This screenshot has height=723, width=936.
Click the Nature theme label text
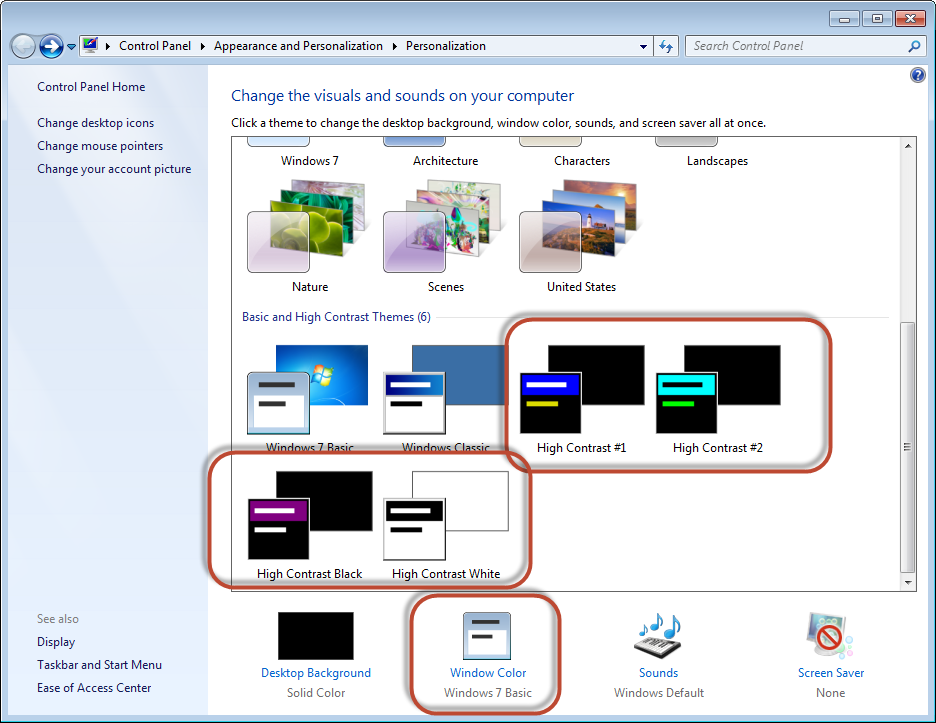coord(310,287)
